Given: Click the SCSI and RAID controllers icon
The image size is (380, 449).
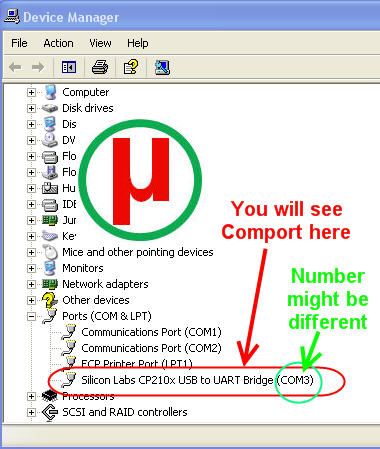Looking at the screenshot, I should [50, 412].
